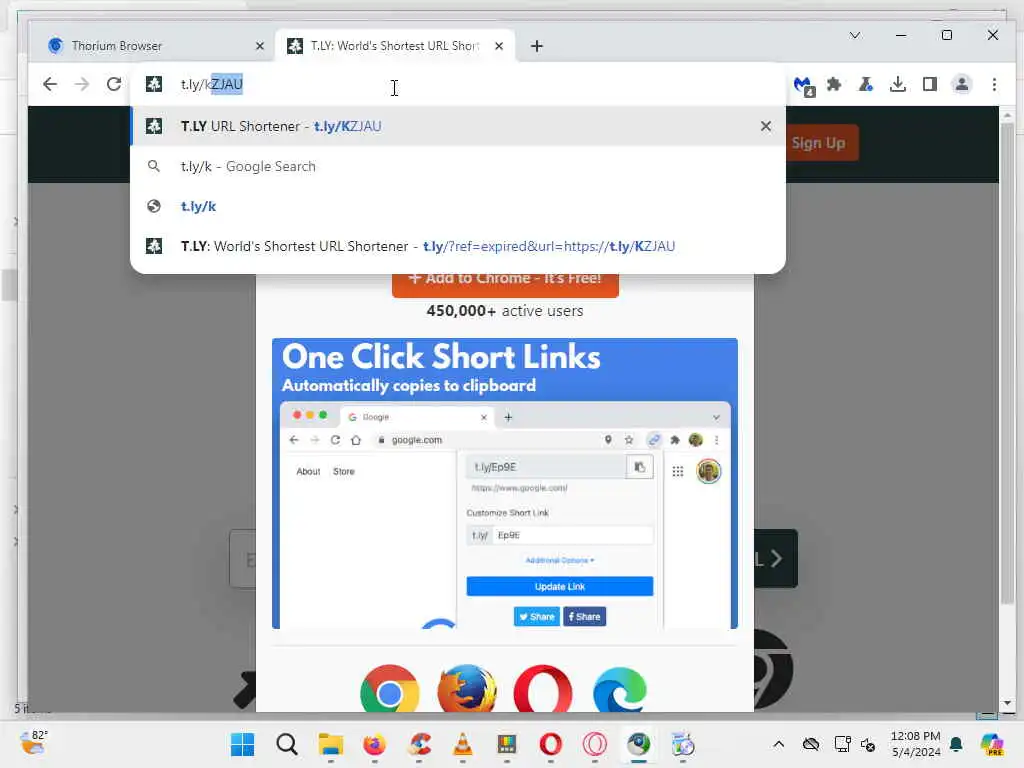Click the cloud sync-off tray icon
The image size is (1024, 768).
810,744
